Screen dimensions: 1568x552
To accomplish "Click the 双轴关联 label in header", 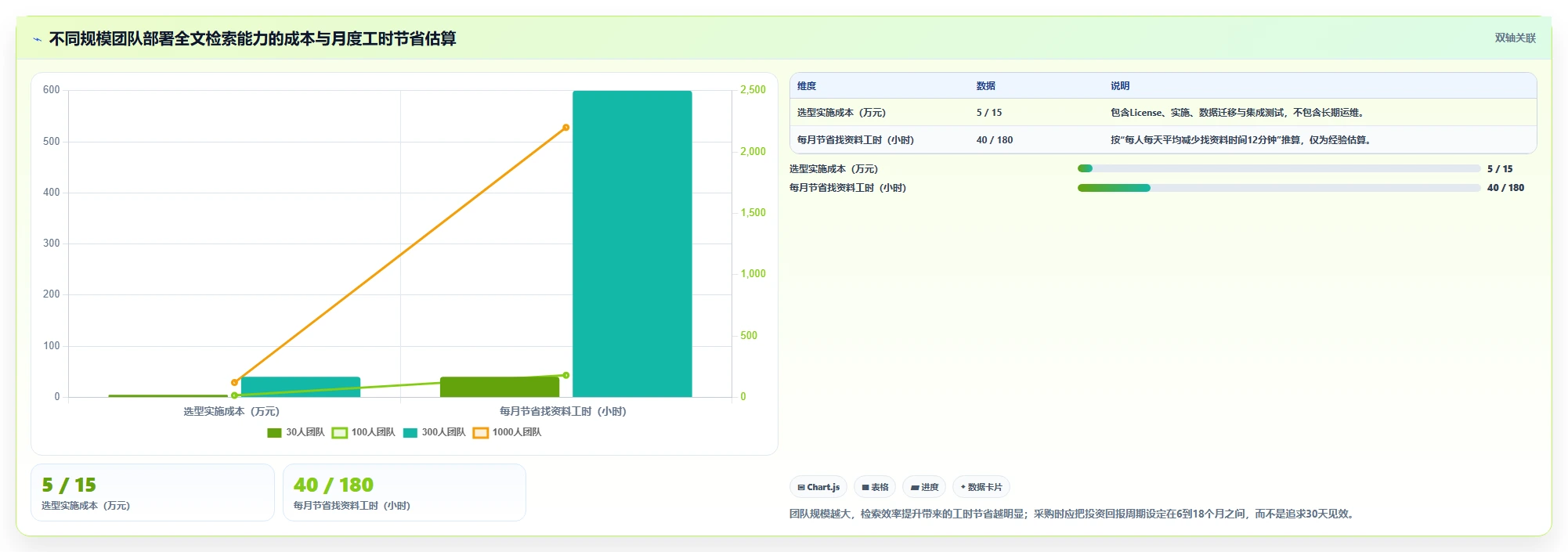I will click(1515, 38).
